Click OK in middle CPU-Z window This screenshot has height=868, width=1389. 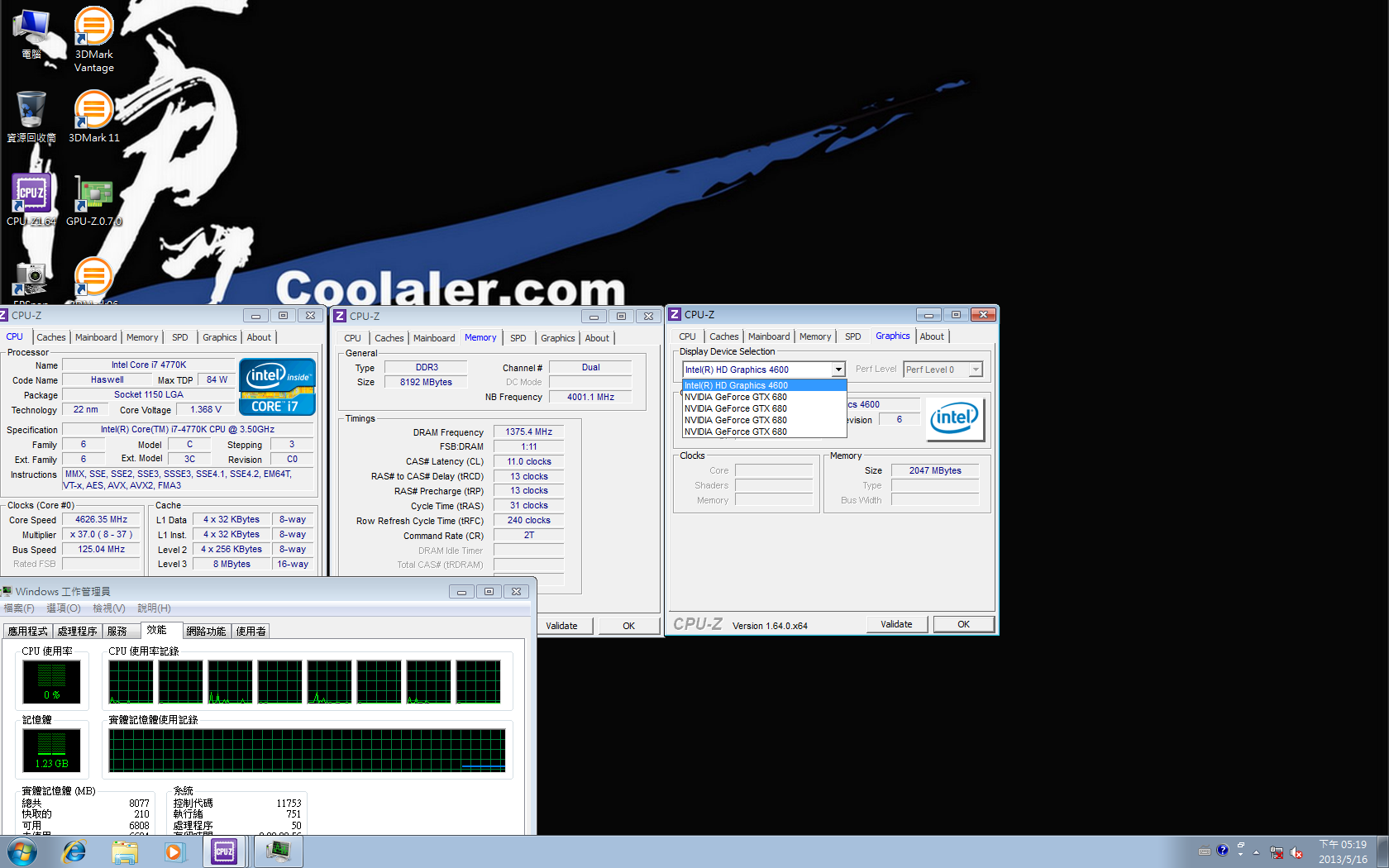pos(628,626)
